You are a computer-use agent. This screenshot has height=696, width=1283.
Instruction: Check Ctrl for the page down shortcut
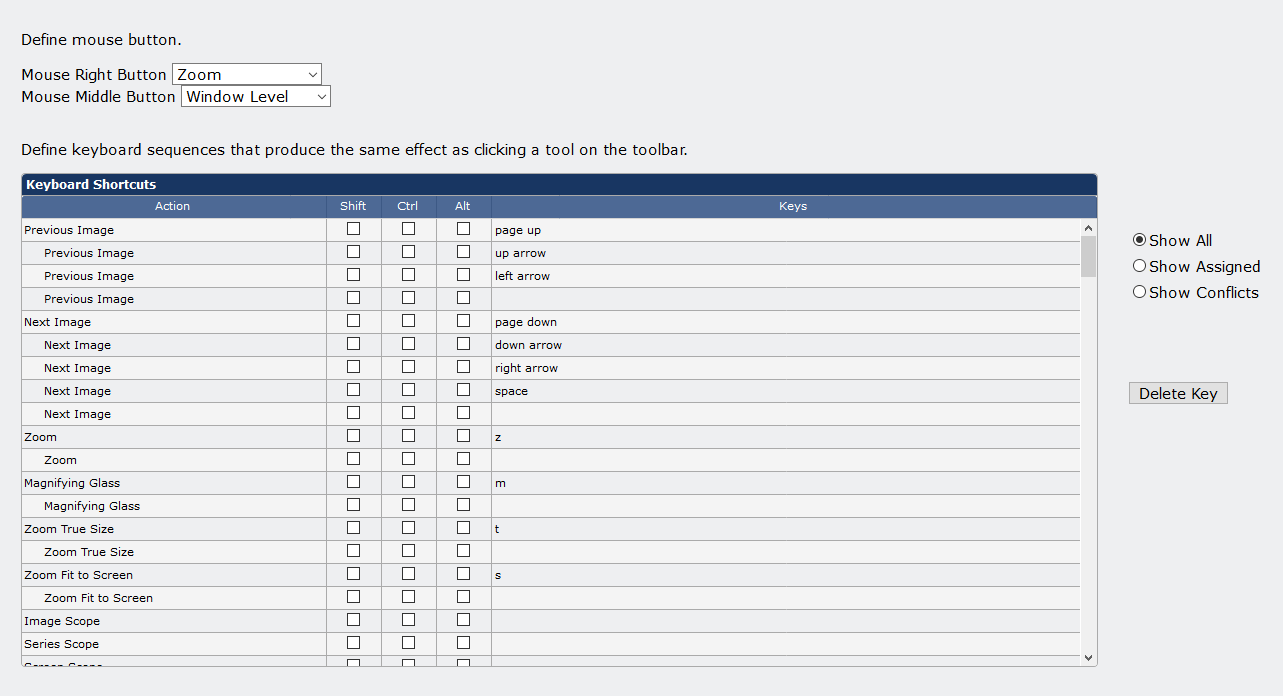tap(408, 321)
